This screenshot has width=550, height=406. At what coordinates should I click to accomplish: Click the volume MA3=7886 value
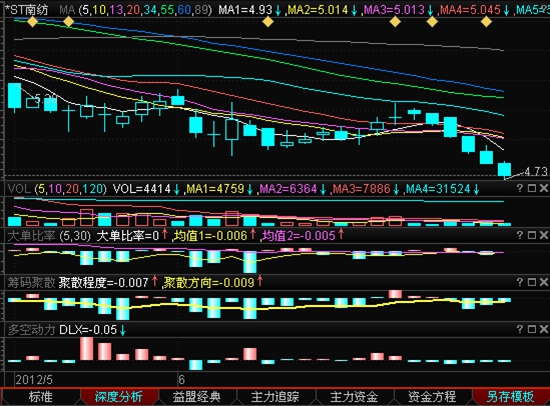[362, 189]
